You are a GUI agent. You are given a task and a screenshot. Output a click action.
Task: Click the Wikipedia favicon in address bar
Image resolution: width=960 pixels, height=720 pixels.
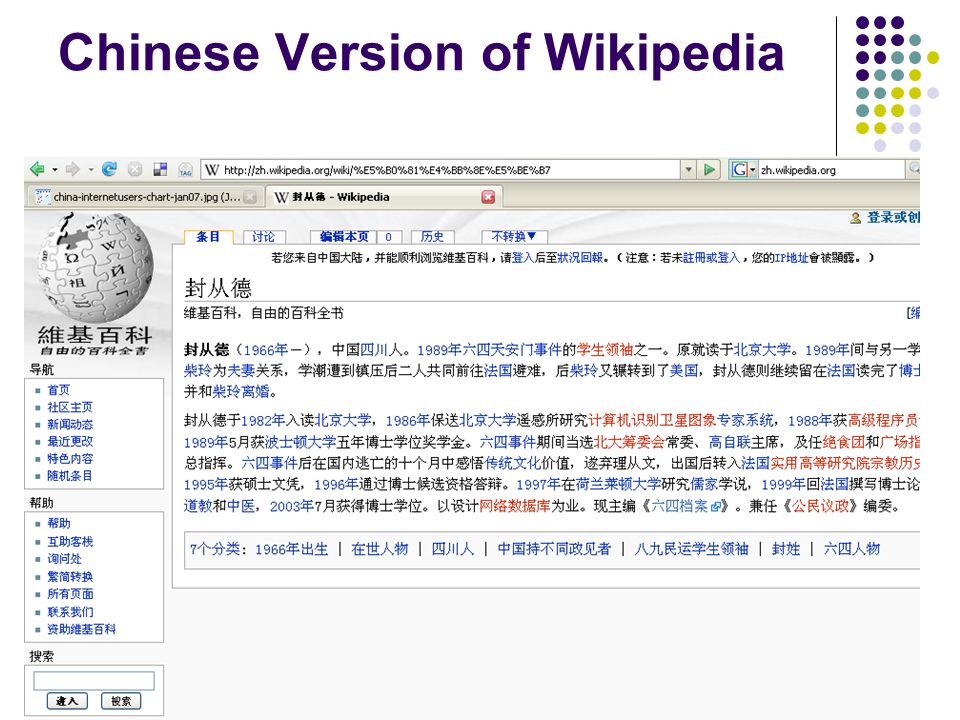pyautogui.click(x=212, y=170)
